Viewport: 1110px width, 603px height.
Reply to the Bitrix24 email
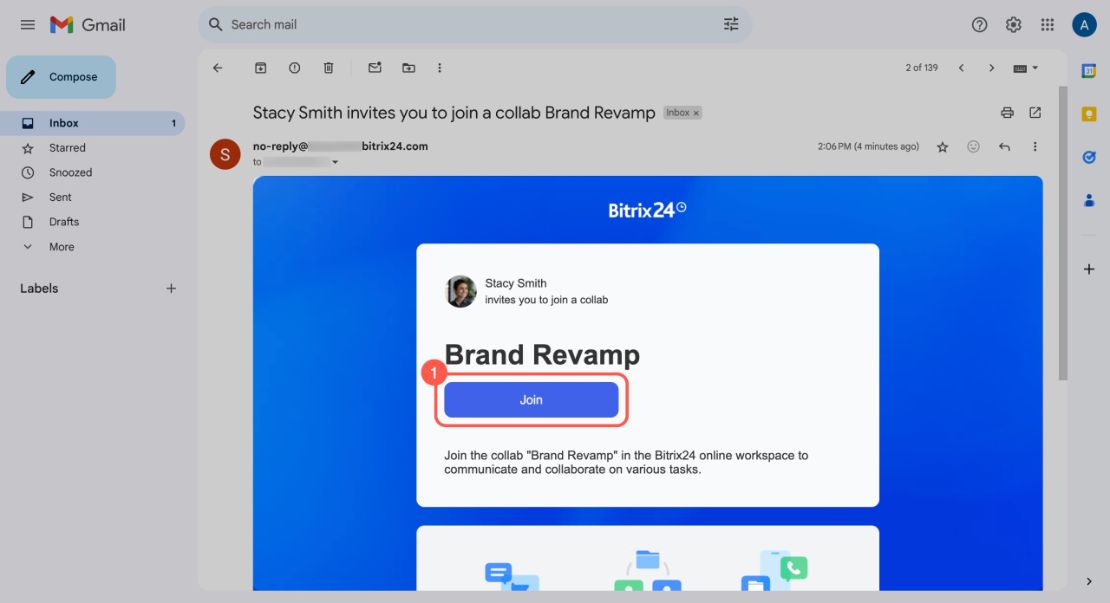click(1004, 147)
